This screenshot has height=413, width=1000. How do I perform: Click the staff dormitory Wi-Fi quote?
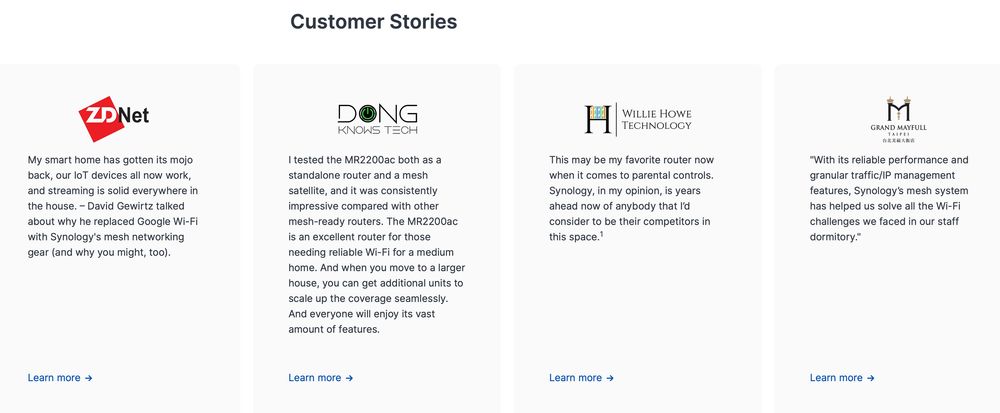(x=890, y=198)
